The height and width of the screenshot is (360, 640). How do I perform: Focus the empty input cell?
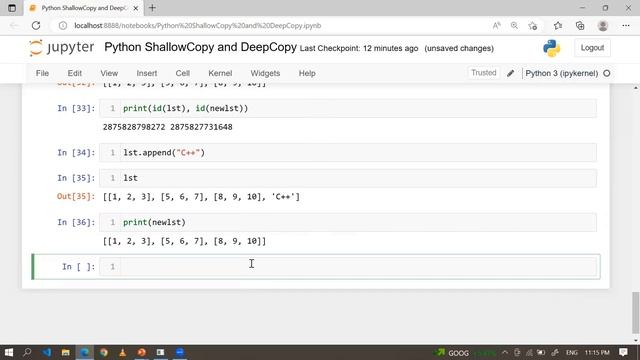(358, 267)
